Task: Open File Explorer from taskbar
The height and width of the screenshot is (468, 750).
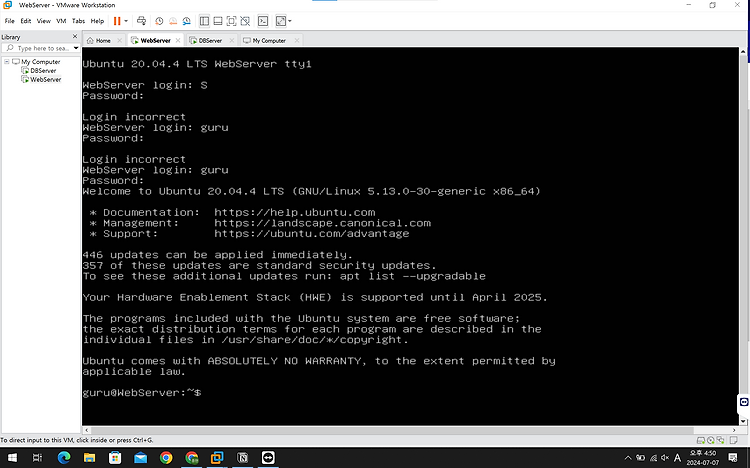Action: 89,458
